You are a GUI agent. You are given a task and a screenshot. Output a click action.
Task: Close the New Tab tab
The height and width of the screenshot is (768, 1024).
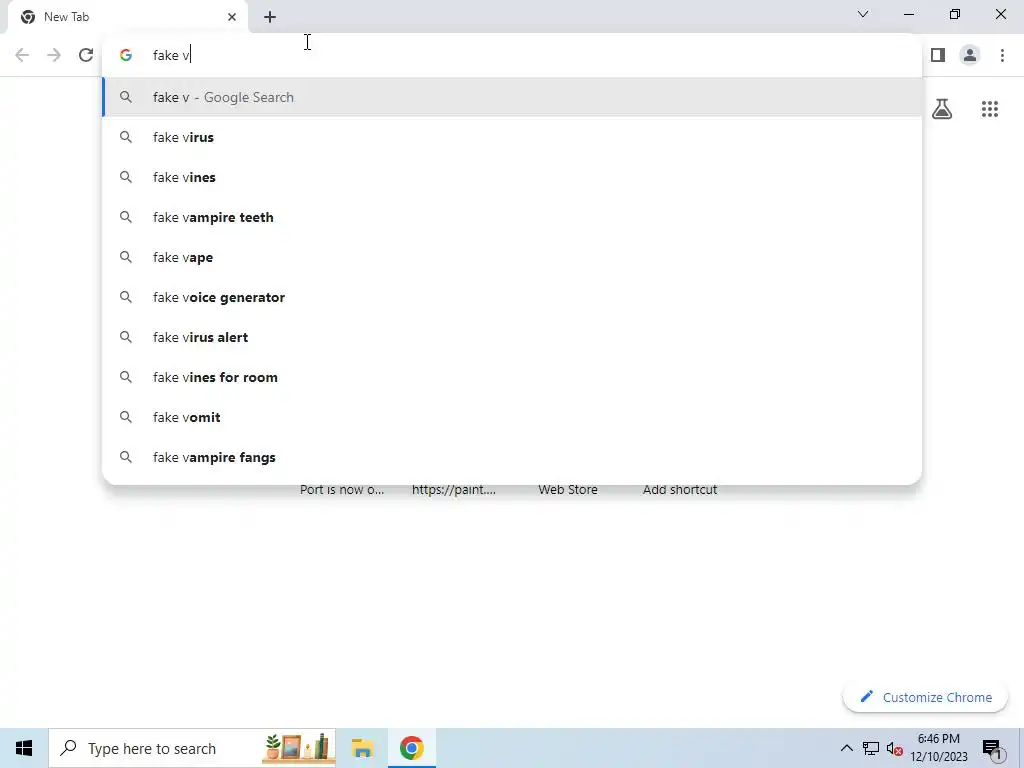tap(232, 17)
